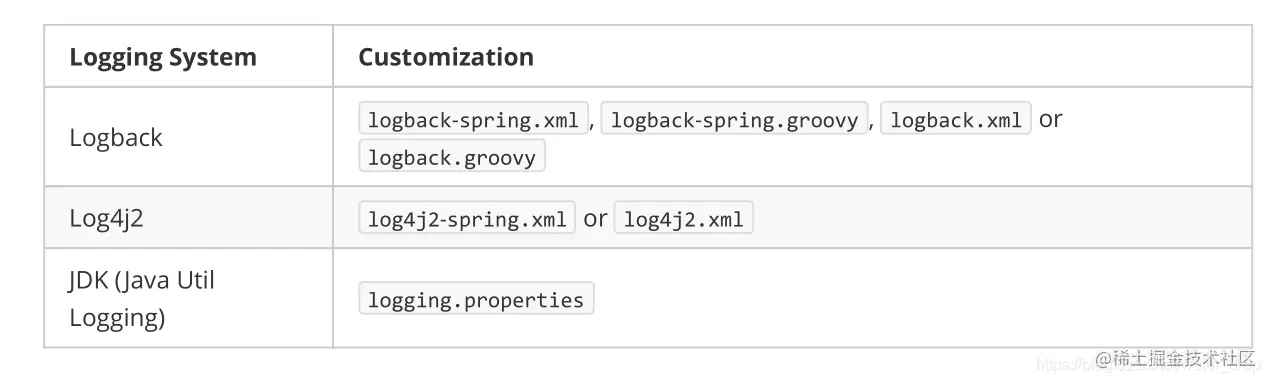Click the log4j2-spring.xml code label

(467, 219)
